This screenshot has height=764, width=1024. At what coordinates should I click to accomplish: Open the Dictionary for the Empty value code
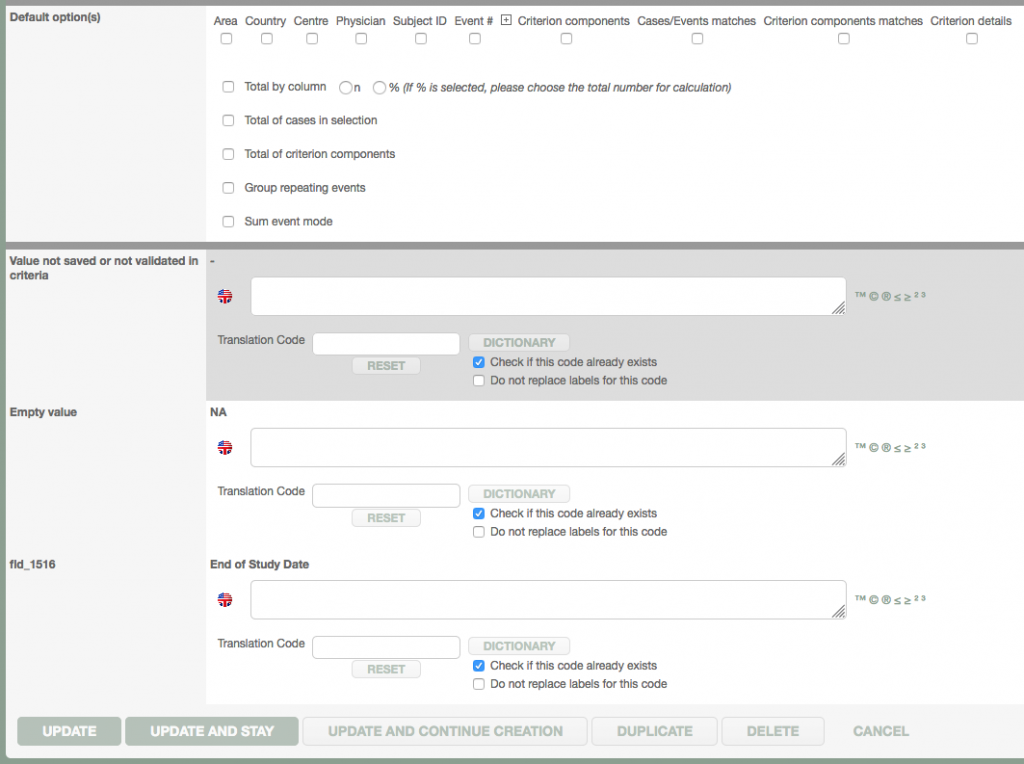click(519, 494)
